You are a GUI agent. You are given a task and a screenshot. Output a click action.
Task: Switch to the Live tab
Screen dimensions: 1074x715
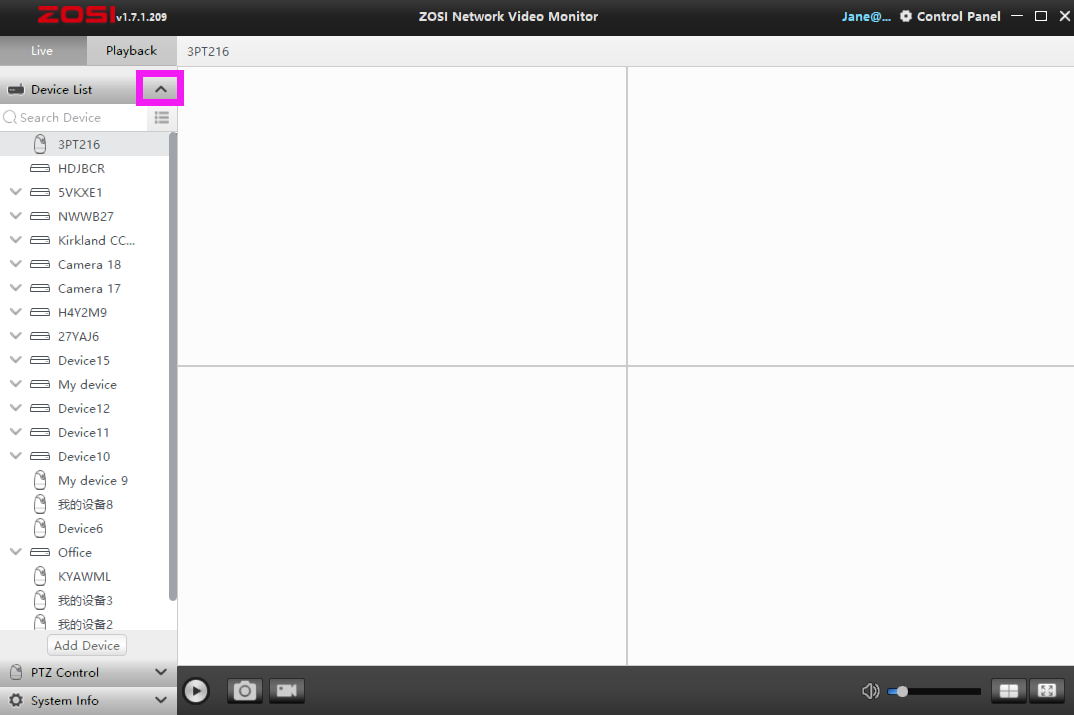(42, 51)
